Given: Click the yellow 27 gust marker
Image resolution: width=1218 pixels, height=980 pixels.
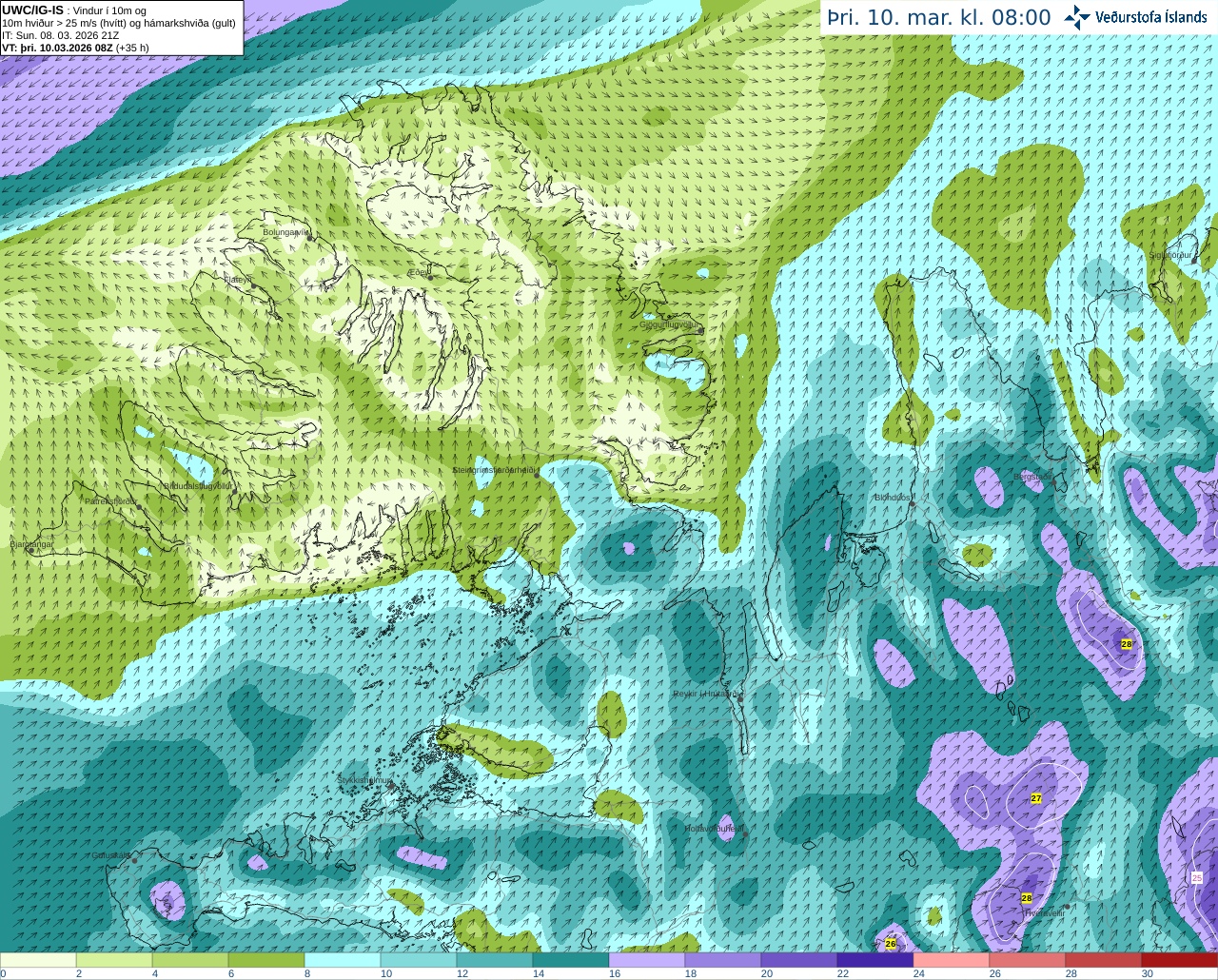Looking at the screenshot, I should 1036,798.
